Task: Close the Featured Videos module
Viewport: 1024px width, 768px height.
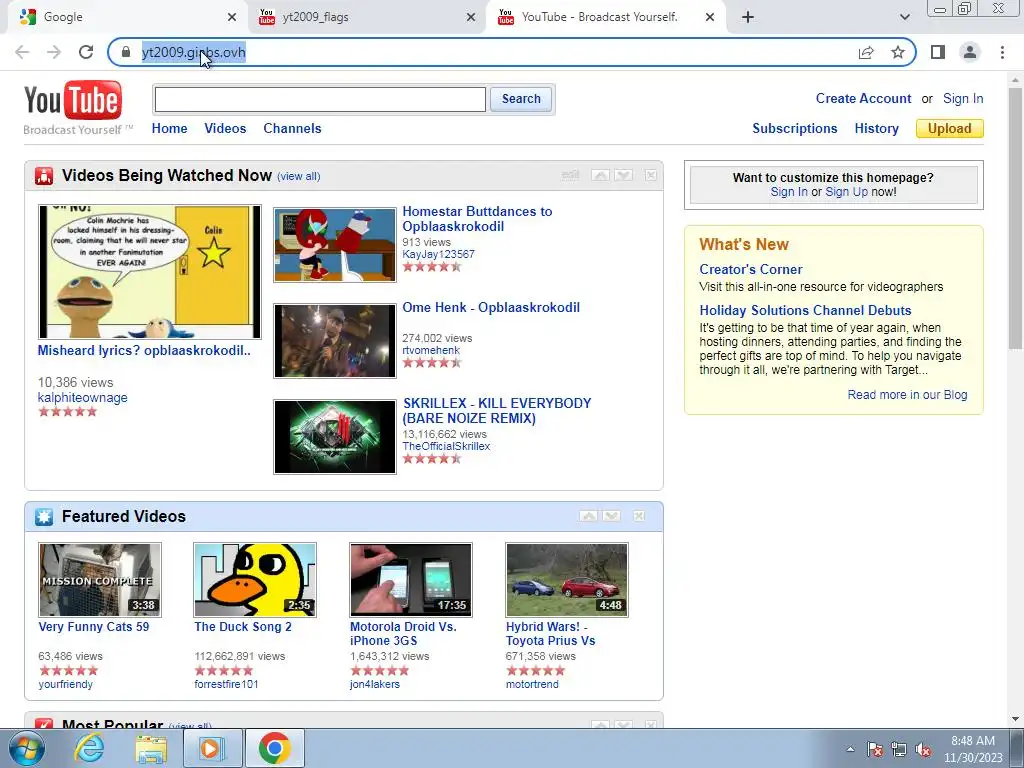Action: tap(639, 516)
